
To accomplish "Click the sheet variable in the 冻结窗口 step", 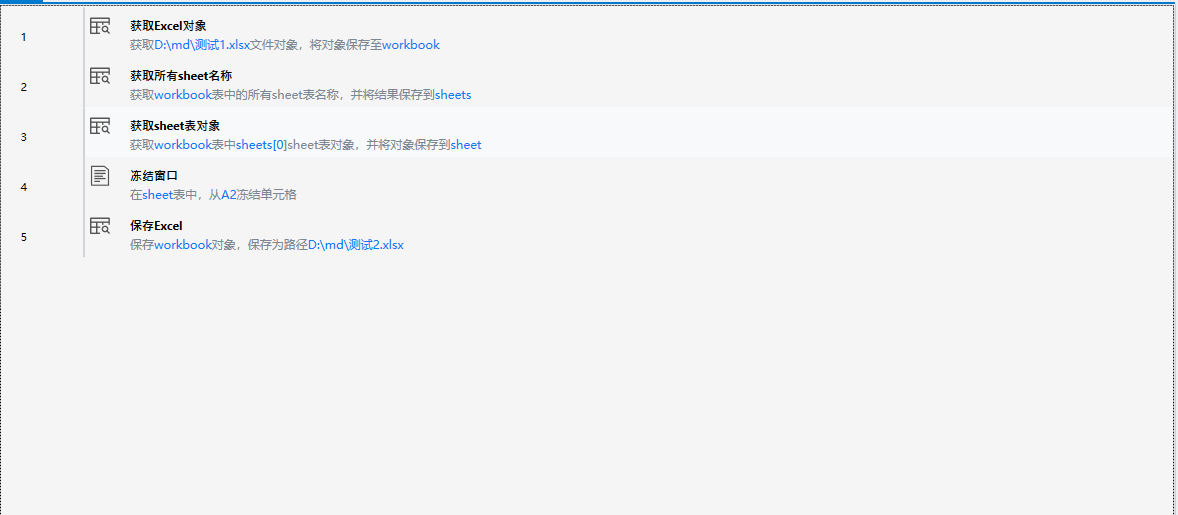I will coord(158,195).
